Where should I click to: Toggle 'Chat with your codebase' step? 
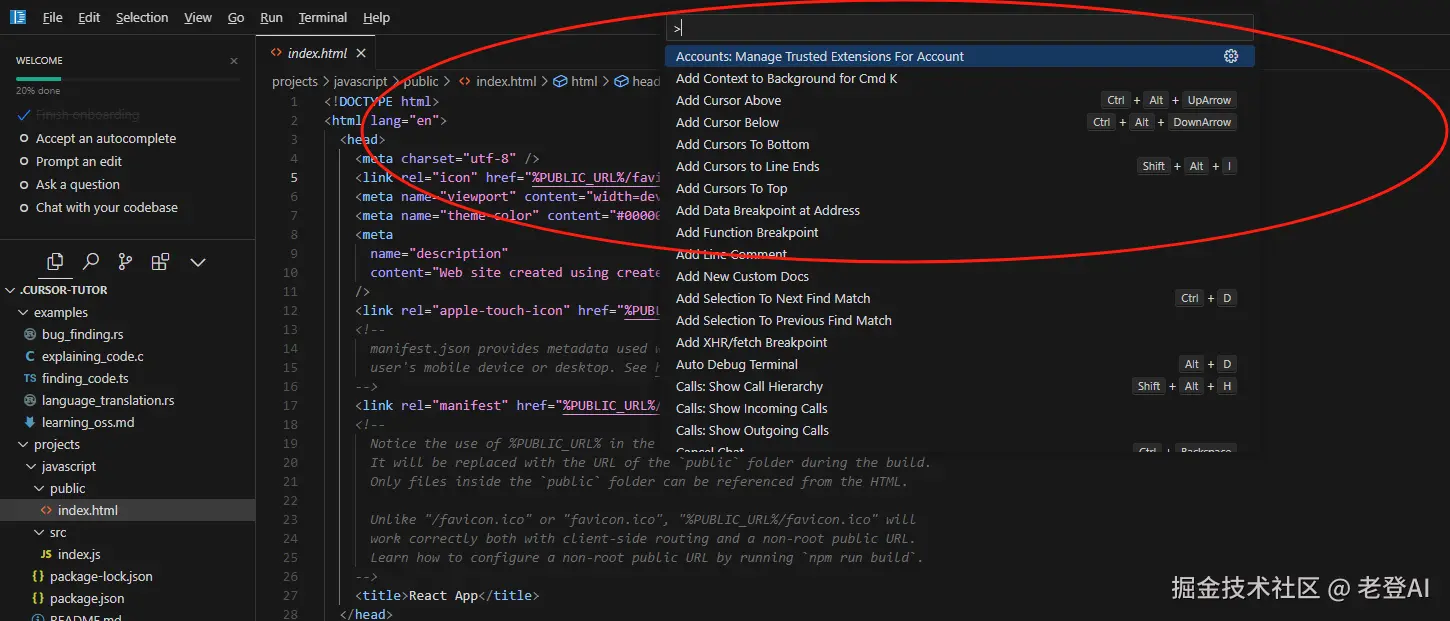point(24,208)
